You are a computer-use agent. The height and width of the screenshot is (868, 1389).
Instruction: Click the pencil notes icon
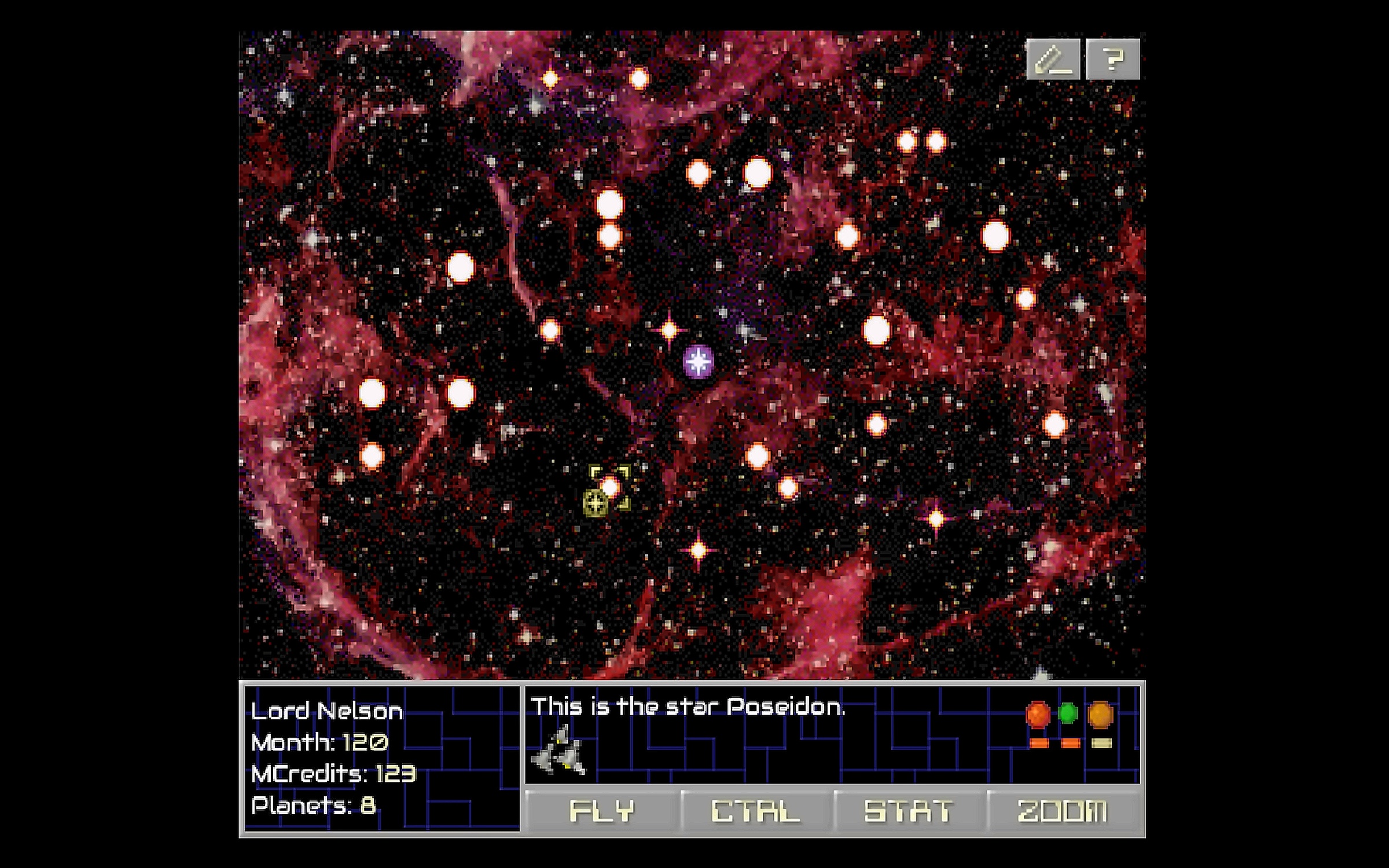[1053, 59]
